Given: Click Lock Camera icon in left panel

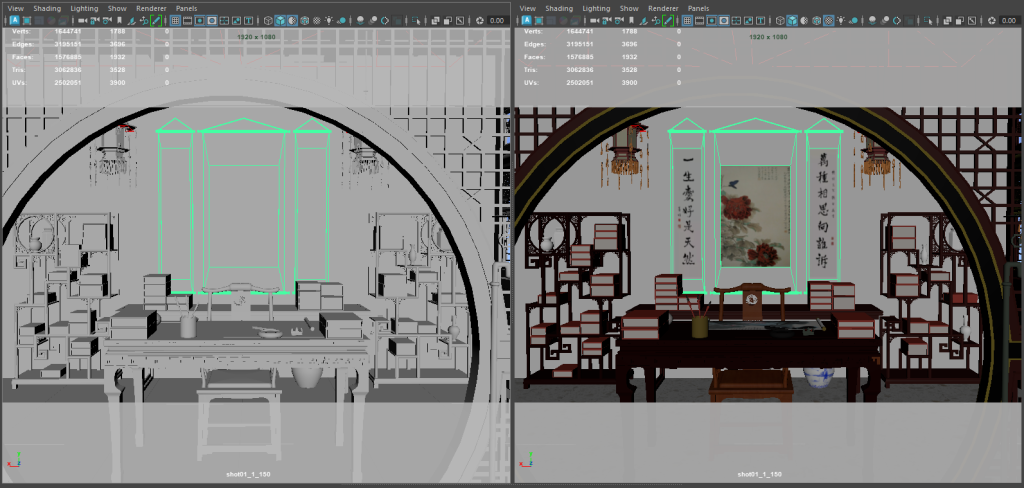Looking at the screenshot, I should [x=94, y=20].
